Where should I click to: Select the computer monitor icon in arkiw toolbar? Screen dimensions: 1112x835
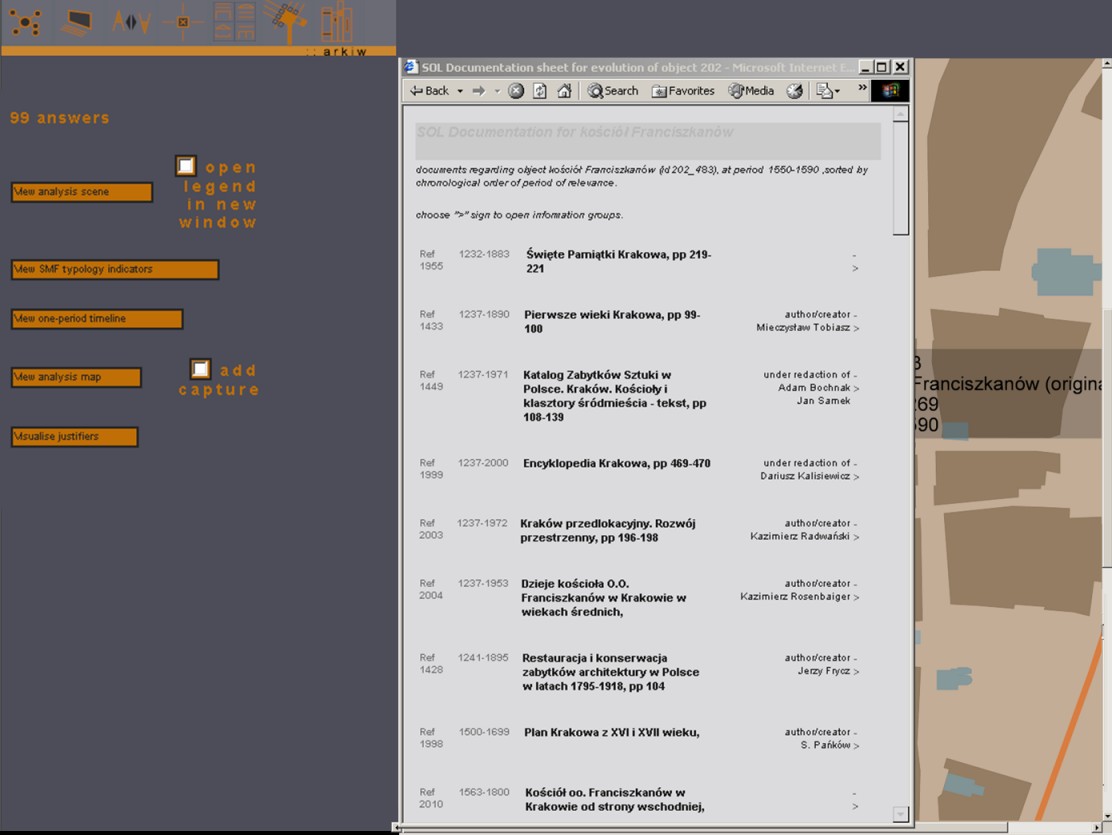[76, 22]
